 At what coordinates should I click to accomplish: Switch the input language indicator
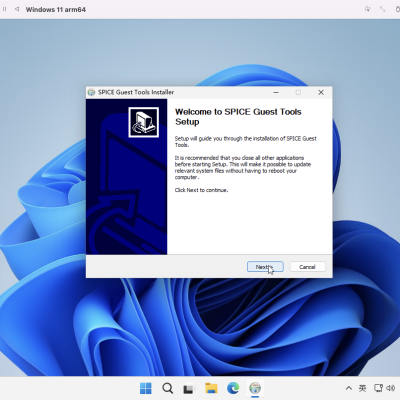point(362,388)
